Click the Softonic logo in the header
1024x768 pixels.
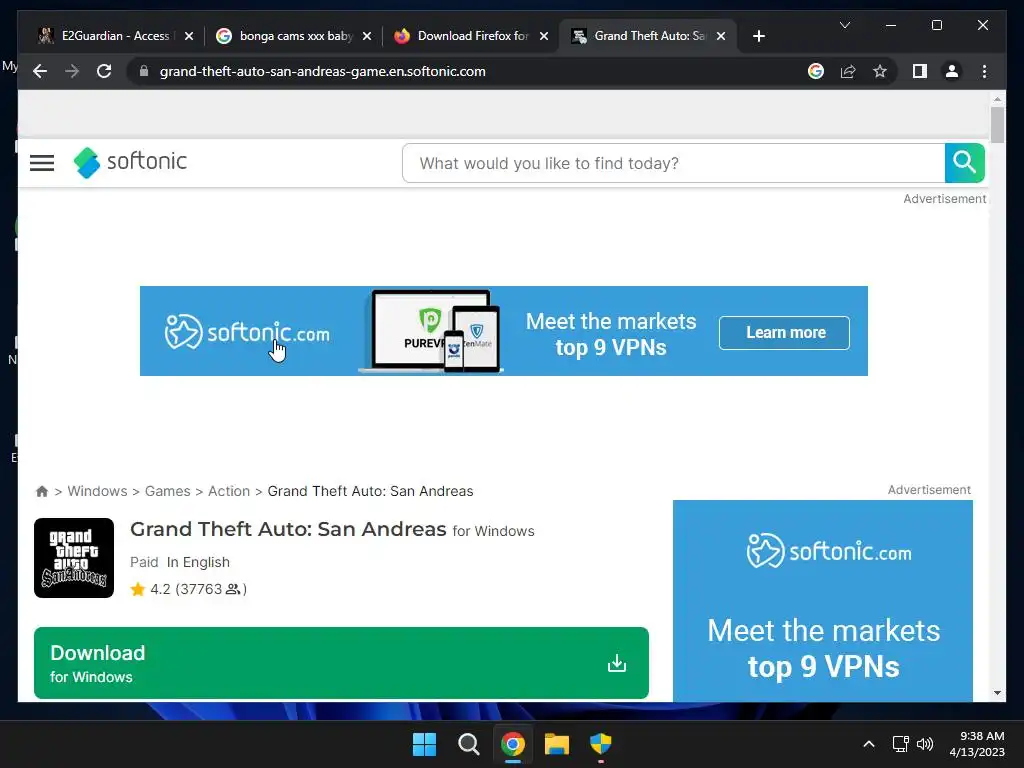130,162
